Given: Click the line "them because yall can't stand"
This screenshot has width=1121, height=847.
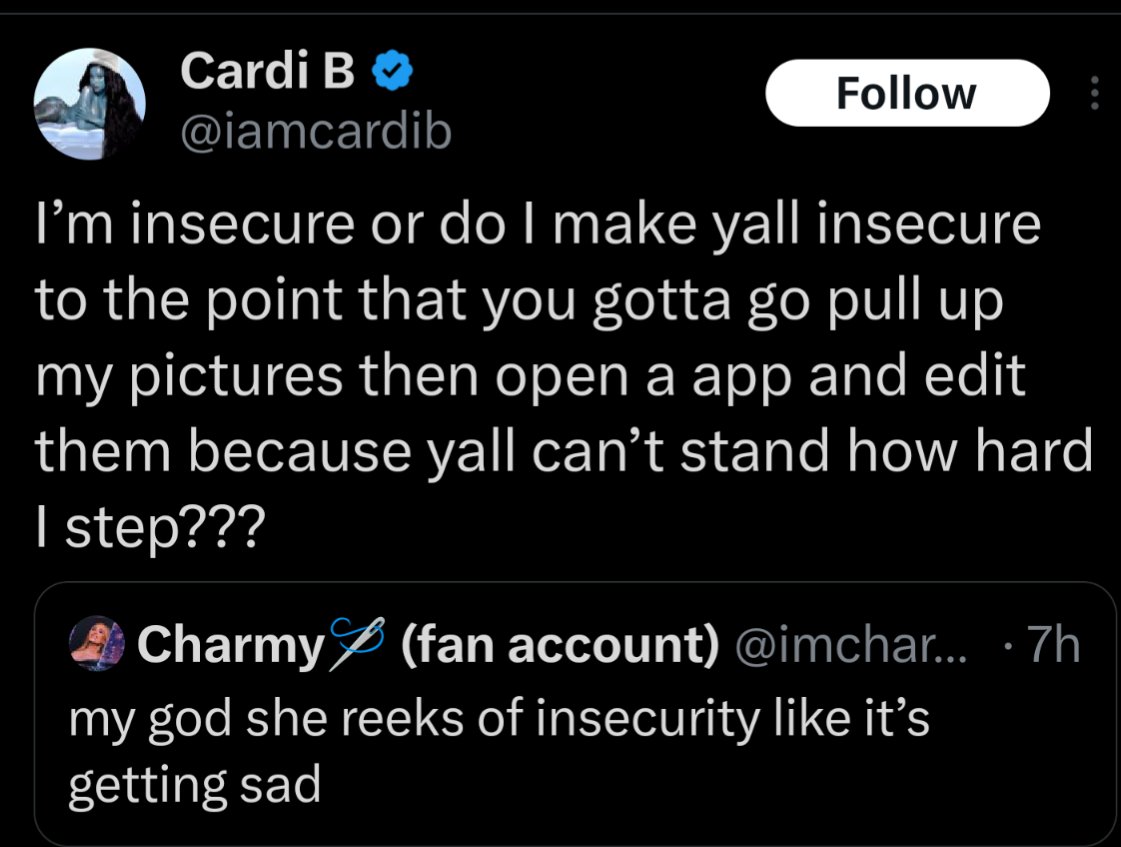Looking at the screenshot, I should (563, 450).
